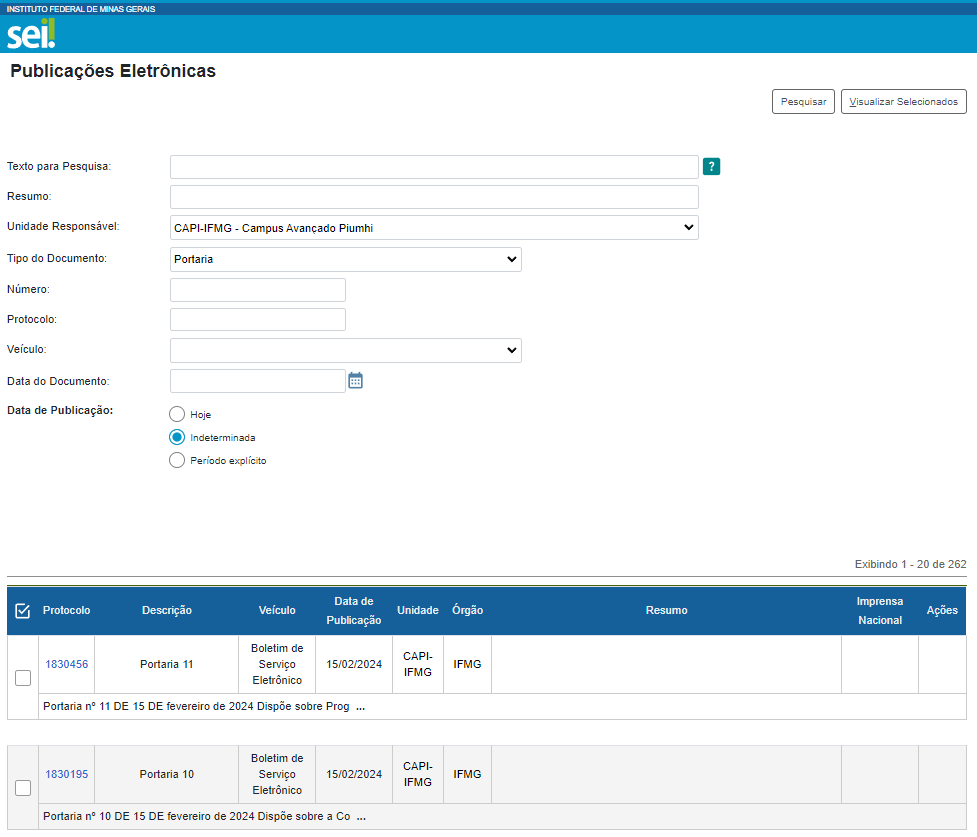Open the search text help icon
Viewport: 977px width, 837px height.
pos(711,167)
